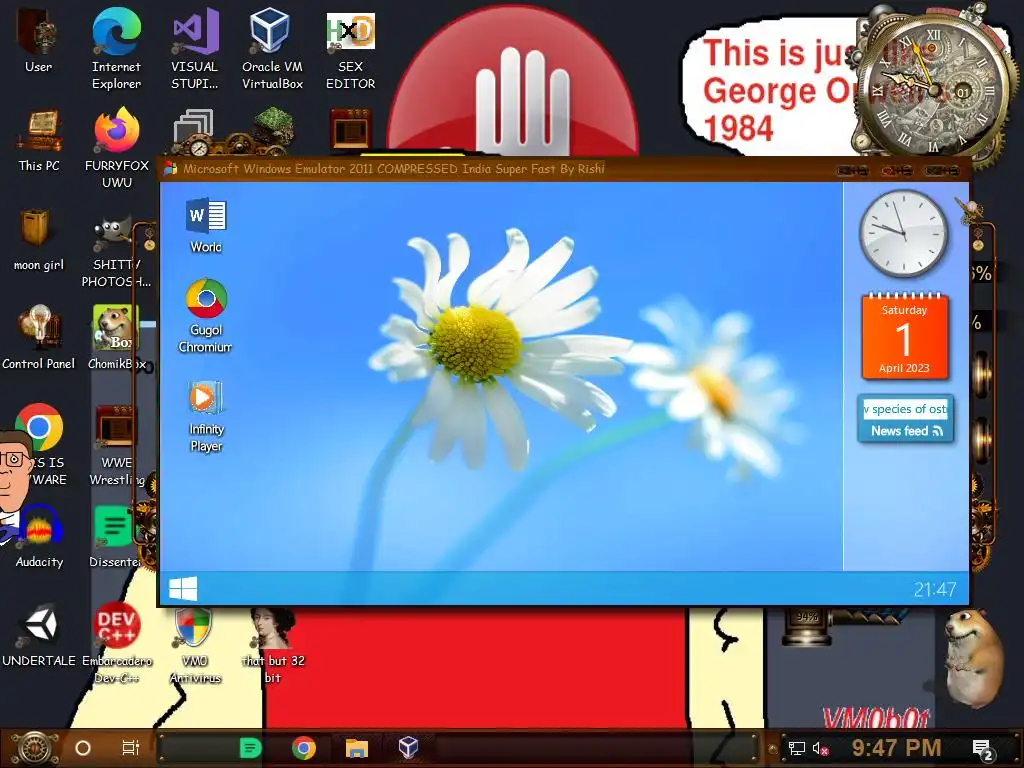Click analog clock gadget in emulator
The image size is (1024, 768).
click(904, 233)
